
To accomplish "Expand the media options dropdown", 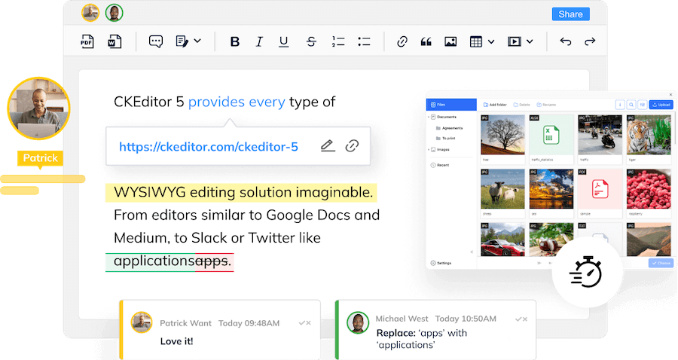I will (x=530, y=41).
